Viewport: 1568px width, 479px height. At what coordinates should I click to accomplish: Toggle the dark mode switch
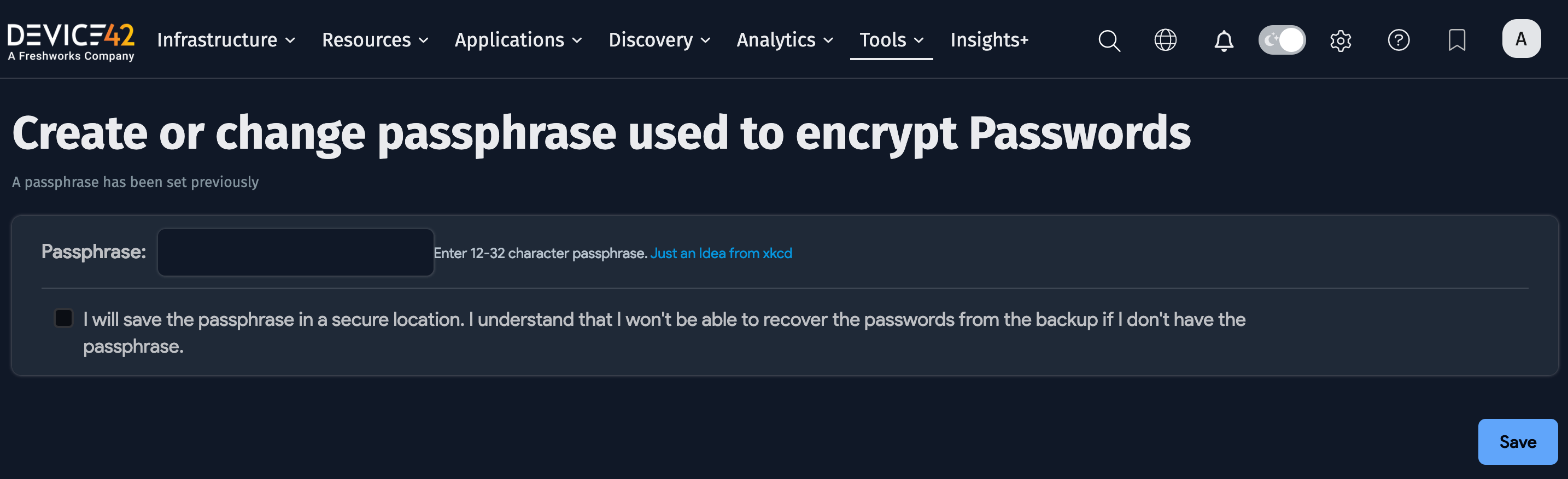pos(1282,39)
